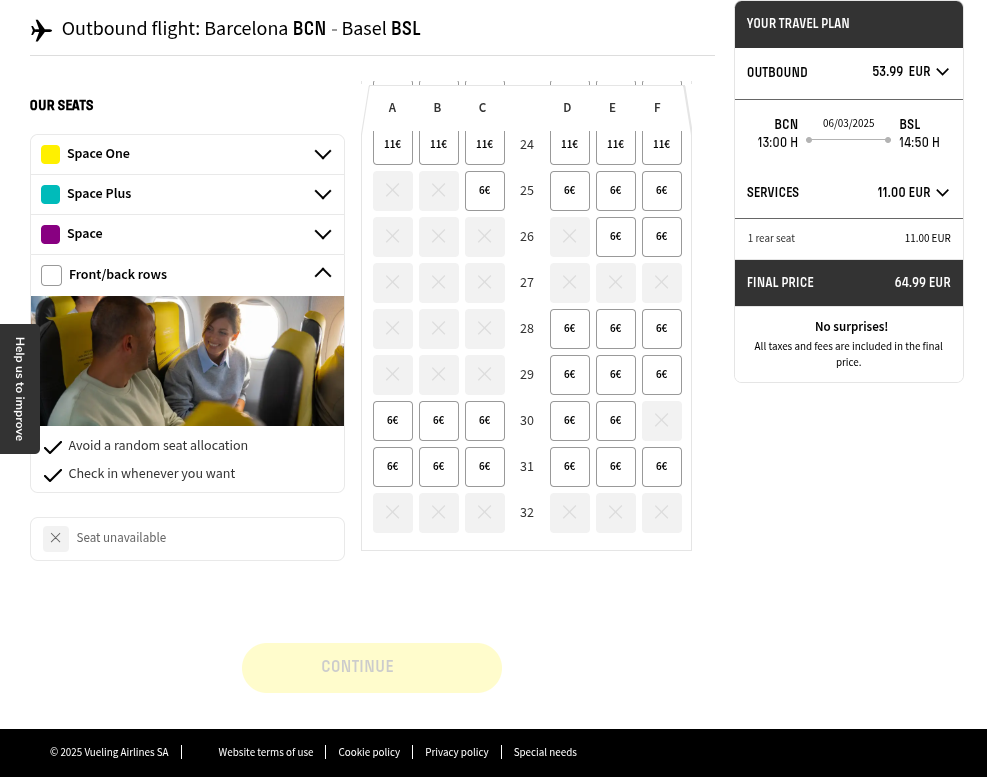
Task: Click unavailable X seat 27A
Action: [x=393, y=283]
